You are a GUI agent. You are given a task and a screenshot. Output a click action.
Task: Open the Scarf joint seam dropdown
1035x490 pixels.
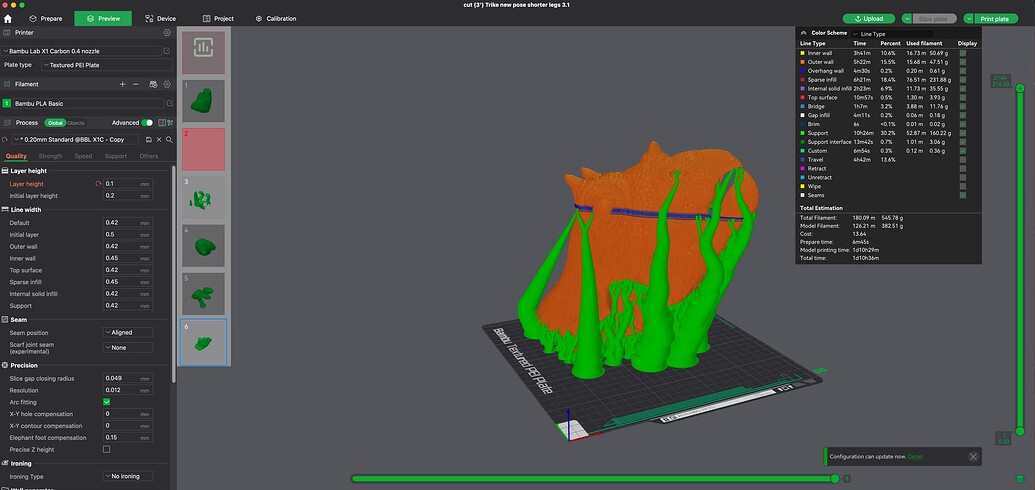click(128, 347)
